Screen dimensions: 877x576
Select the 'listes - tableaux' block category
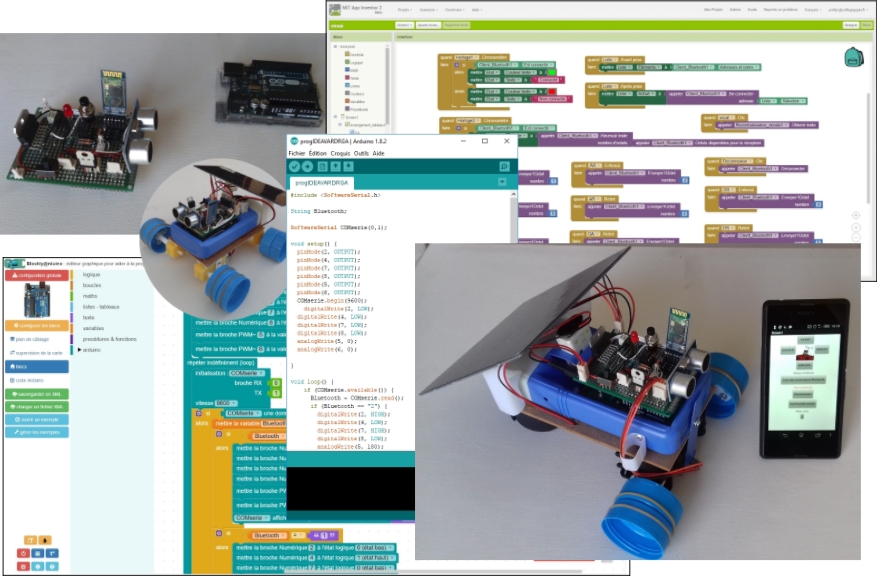coord(101,307)
